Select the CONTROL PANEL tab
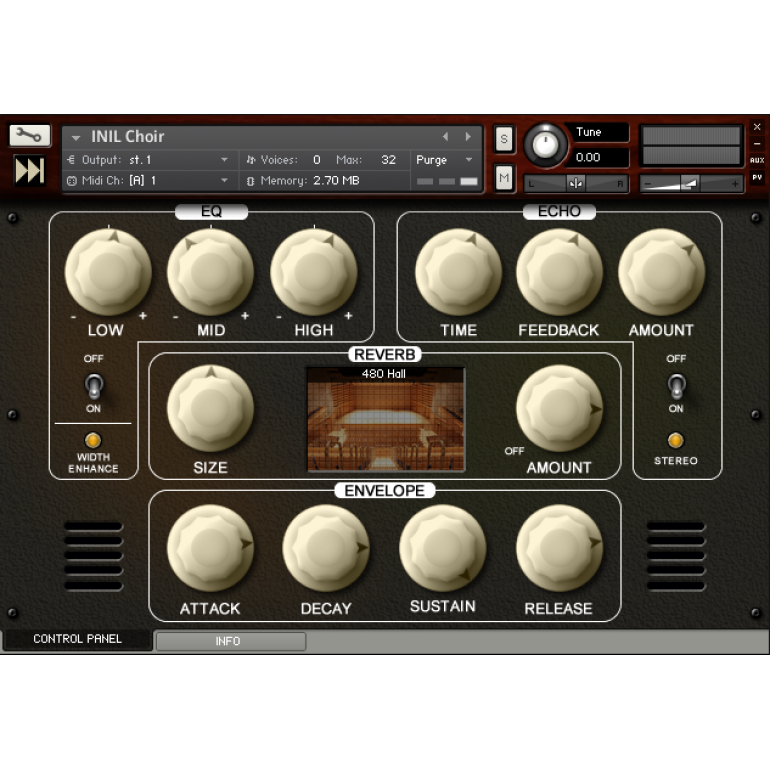Image resolution: width=770 pixels, height=770 pixels. click(77, 640)
